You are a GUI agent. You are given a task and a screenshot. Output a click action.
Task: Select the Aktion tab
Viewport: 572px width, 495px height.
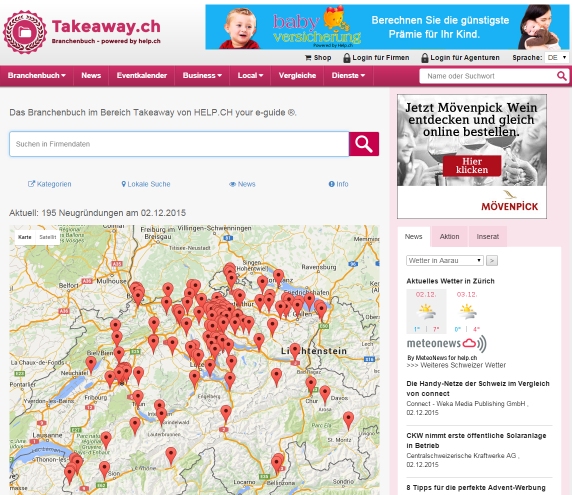coord(449,237)
